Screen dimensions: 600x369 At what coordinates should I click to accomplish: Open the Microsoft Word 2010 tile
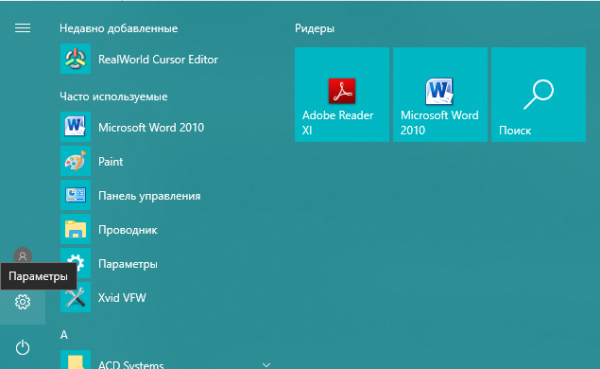pos(440,95)
